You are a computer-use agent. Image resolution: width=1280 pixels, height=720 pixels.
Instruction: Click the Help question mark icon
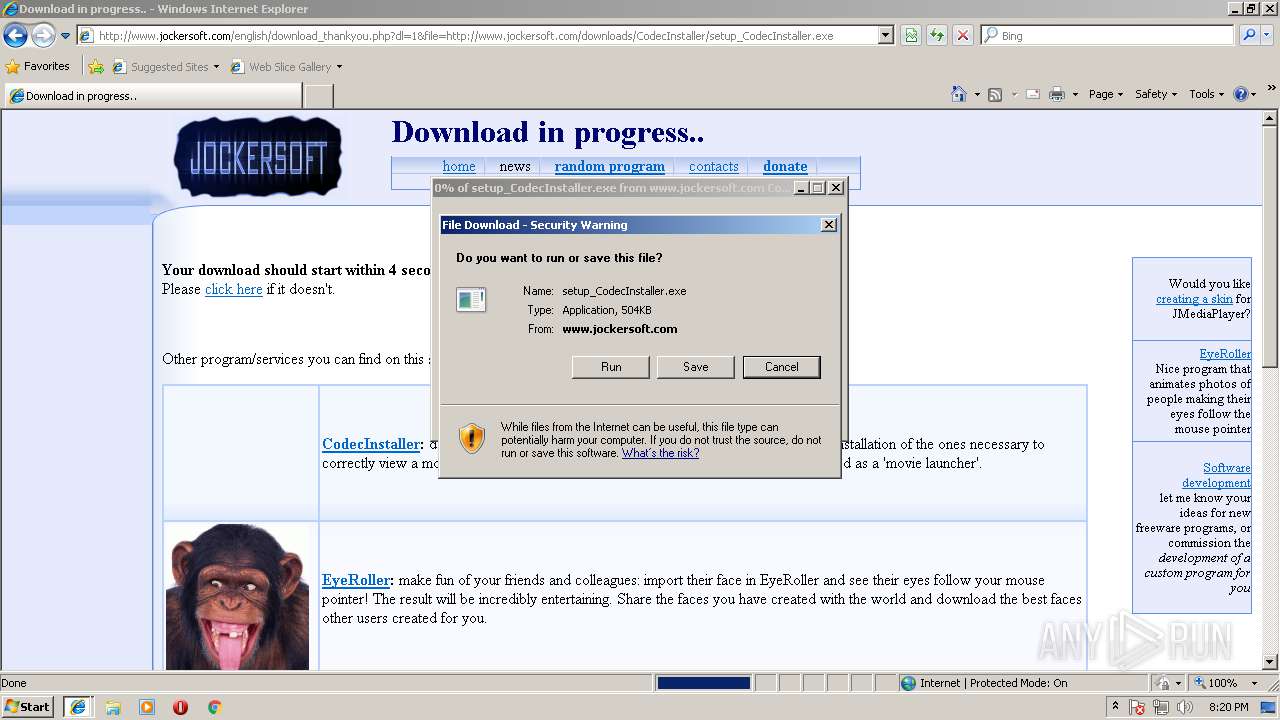(x=1241, y=94)
